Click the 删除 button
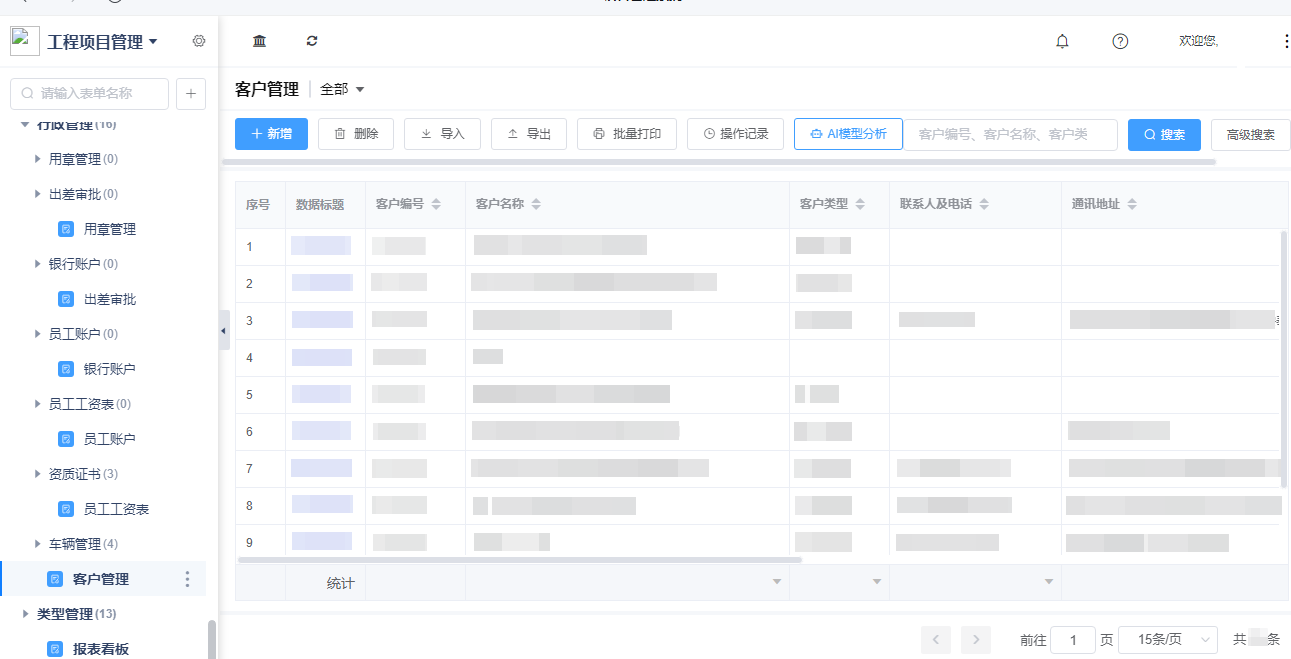Viewport: 1291px width, 659px height. point(356,134)
